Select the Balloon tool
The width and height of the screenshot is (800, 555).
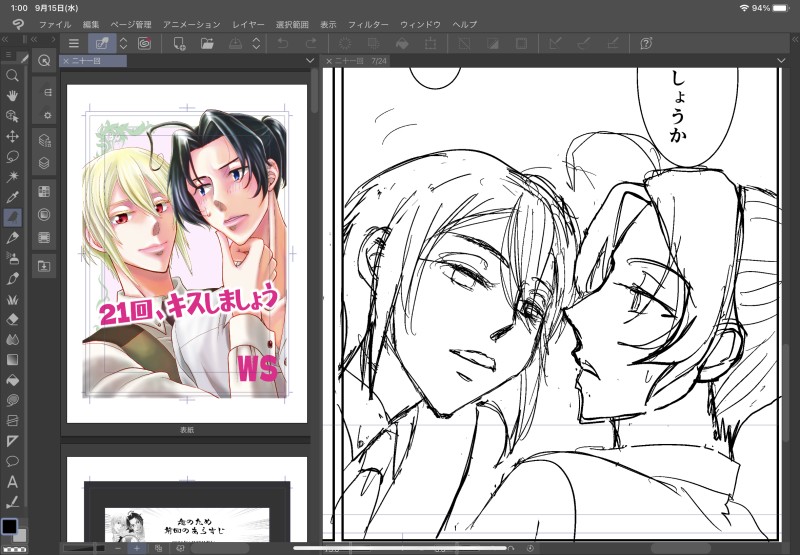coord(12,462)
